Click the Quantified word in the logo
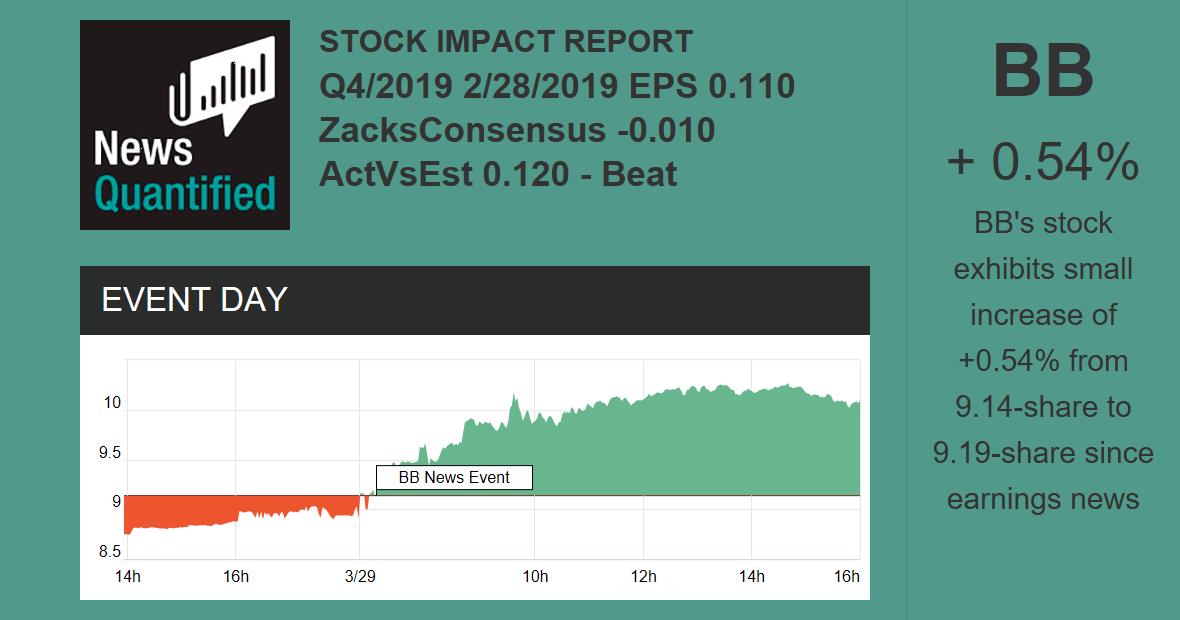The image size is (1180, 620). tap(184, 193)
